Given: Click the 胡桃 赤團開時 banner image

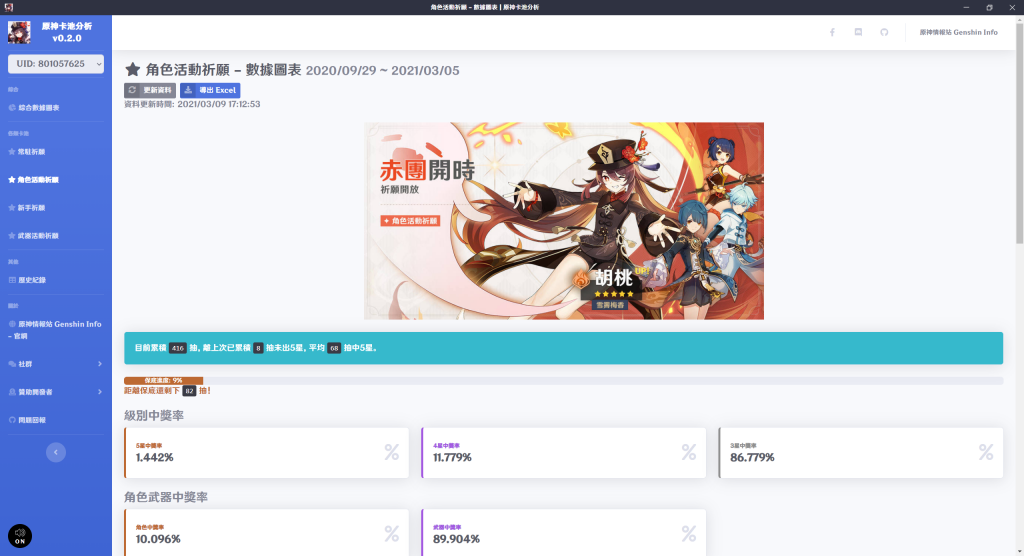Looking at the screenshot, I should [564, 221].
